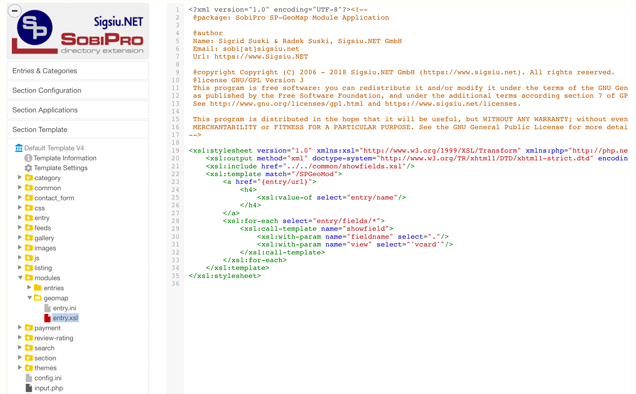636x394 pixels.
Task: Click line number 19 in gutter
Action: (x=175, y=151)
